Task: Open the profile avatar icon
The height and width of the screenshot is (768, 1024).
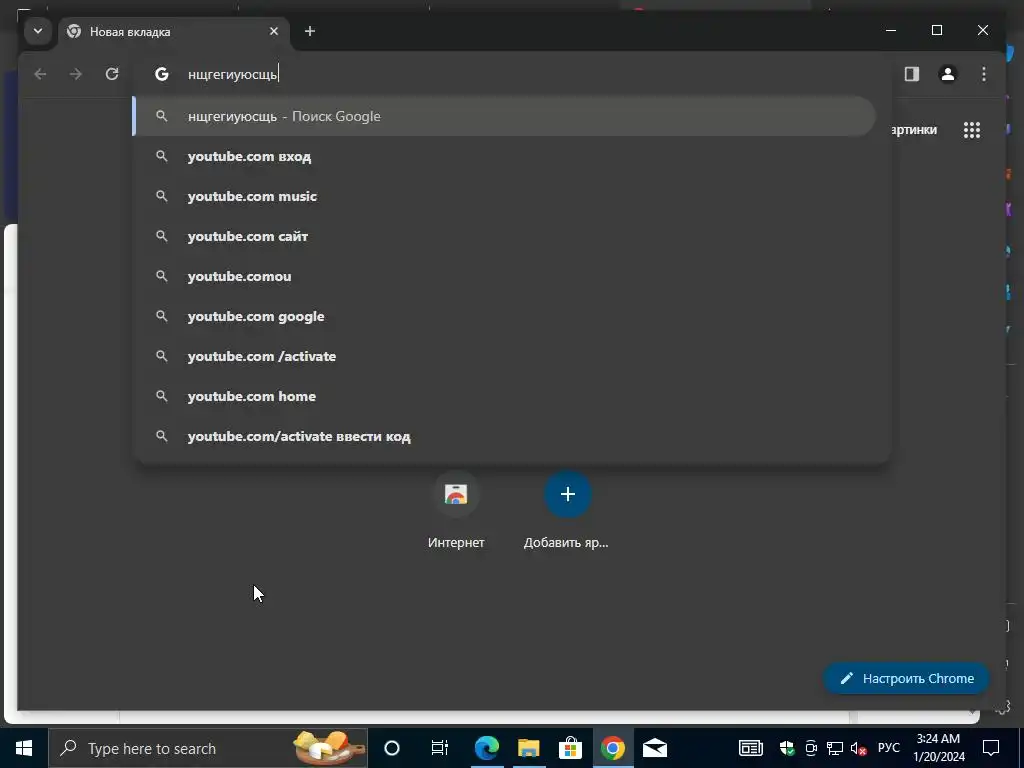Action: [948, 74]
